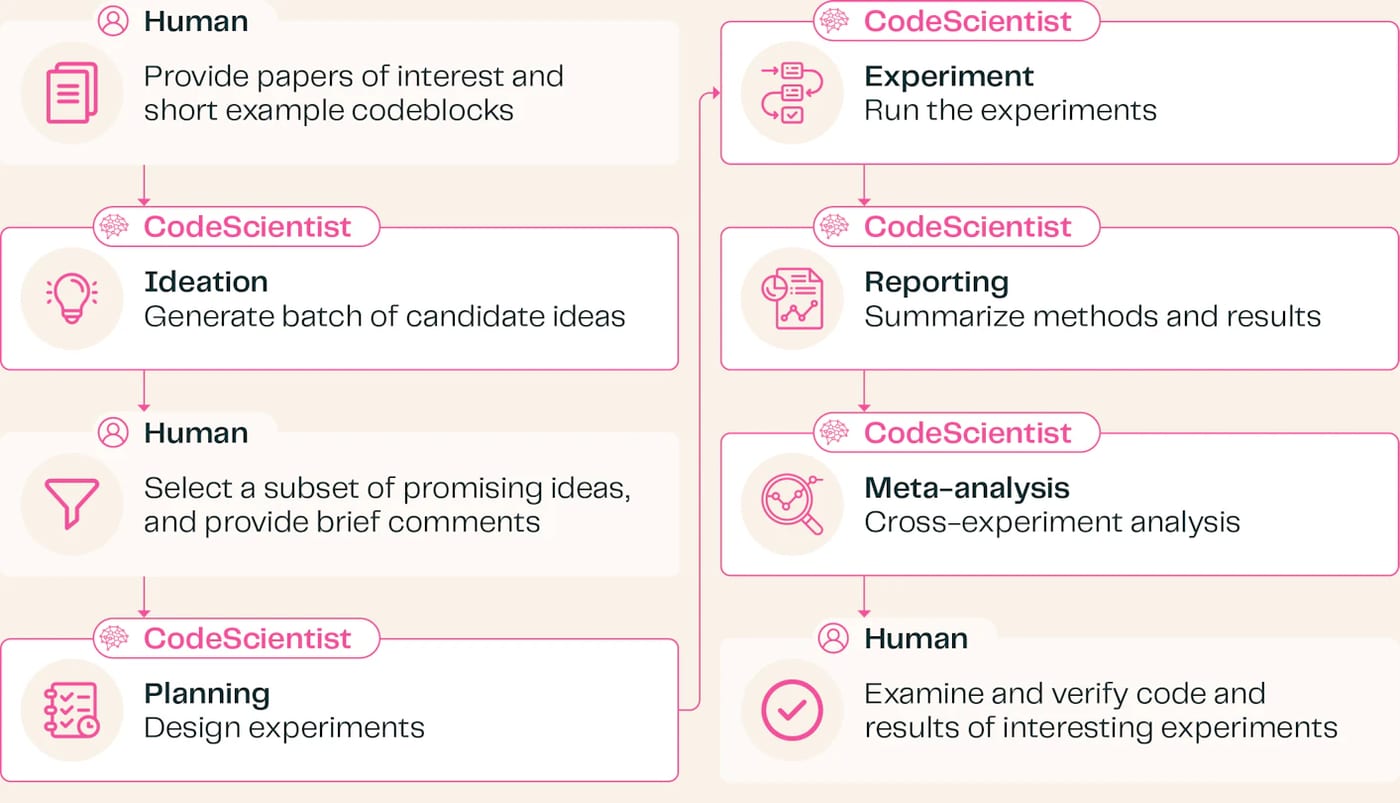Click the papers document icon
Screen dimensions: 1400x803
point(72,93)
